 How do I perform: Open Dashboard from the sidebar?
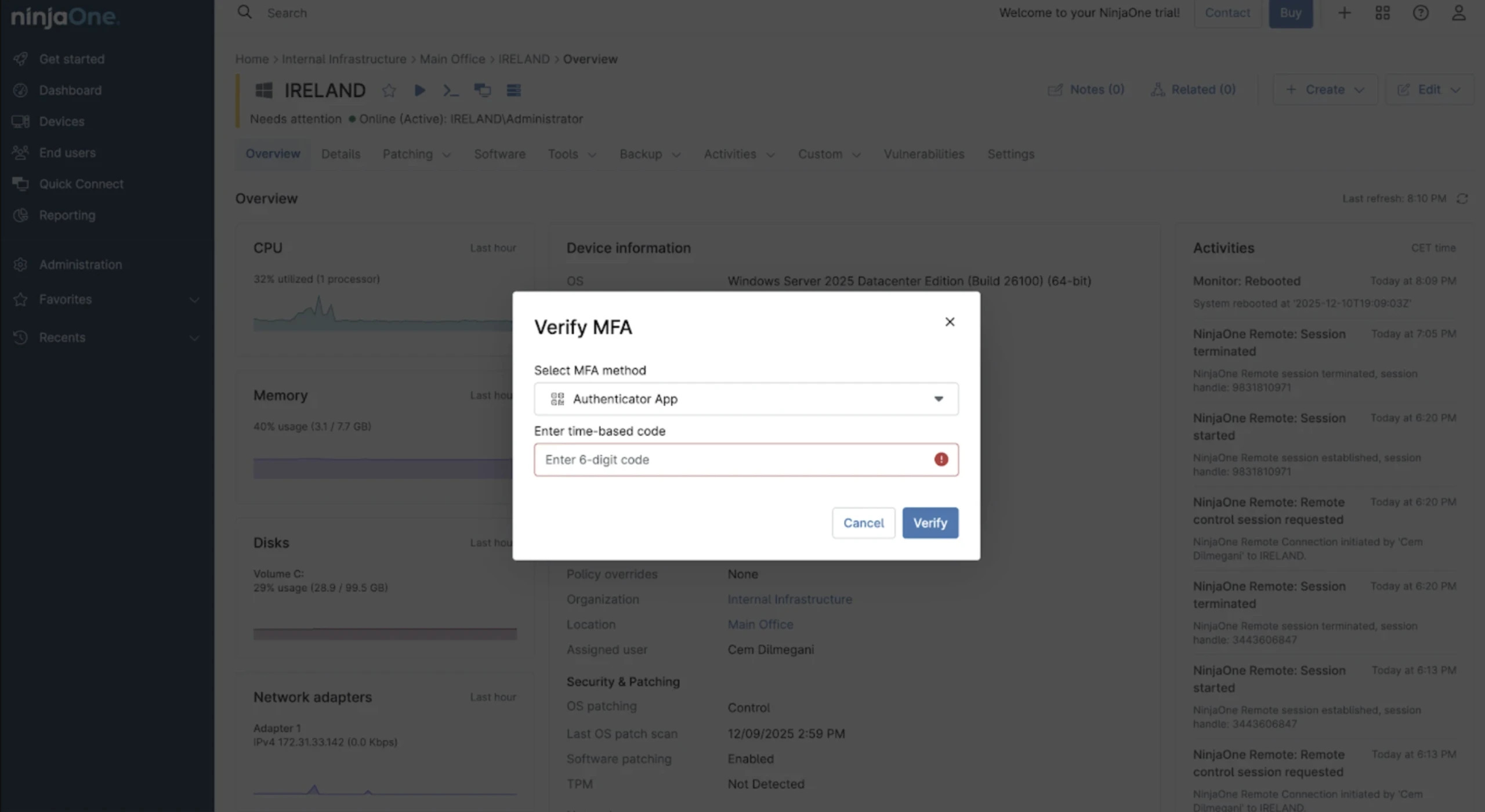tap(70, 90)
